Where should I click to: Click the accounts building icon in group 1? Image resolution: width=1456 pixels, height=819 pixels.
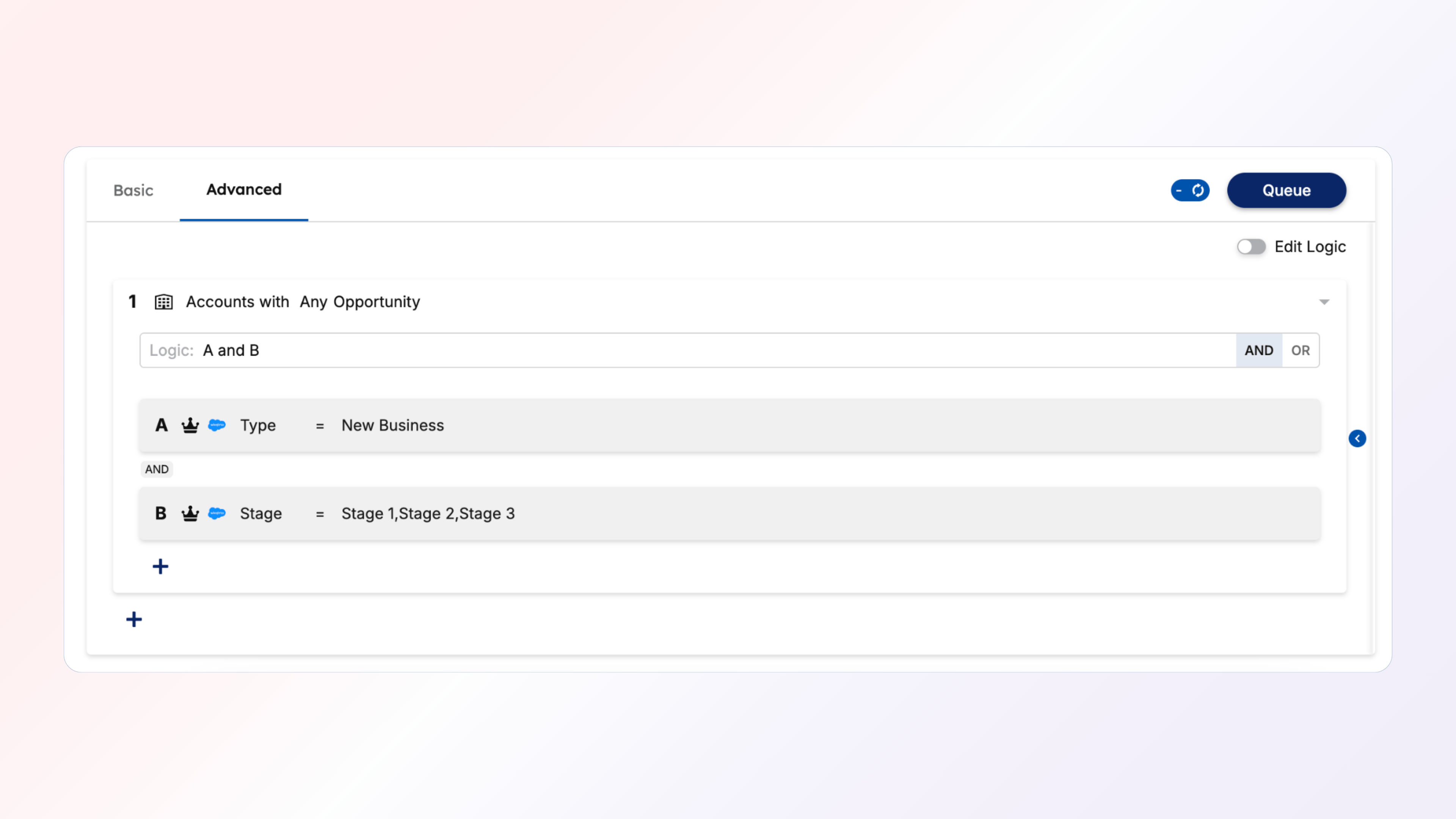pyautogui.click(x=163, y=302)
